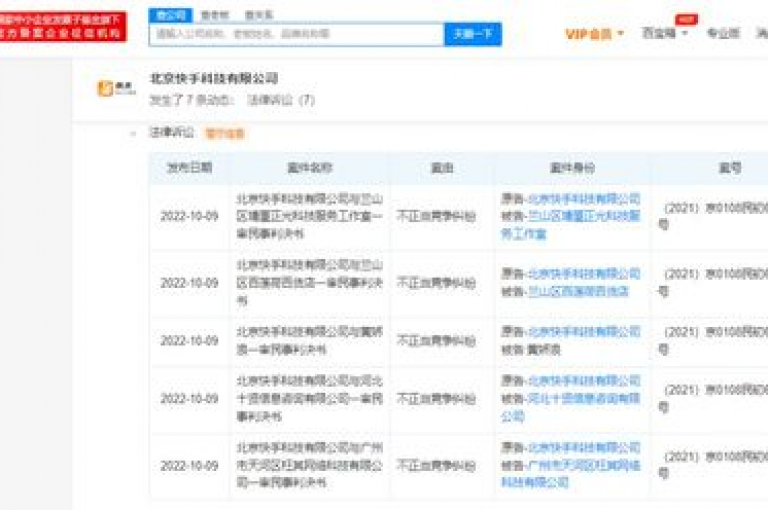Open plaintiff link in the 河北 company row
The height and width of the screenshot is (510, 768).
tap(583, 381)
